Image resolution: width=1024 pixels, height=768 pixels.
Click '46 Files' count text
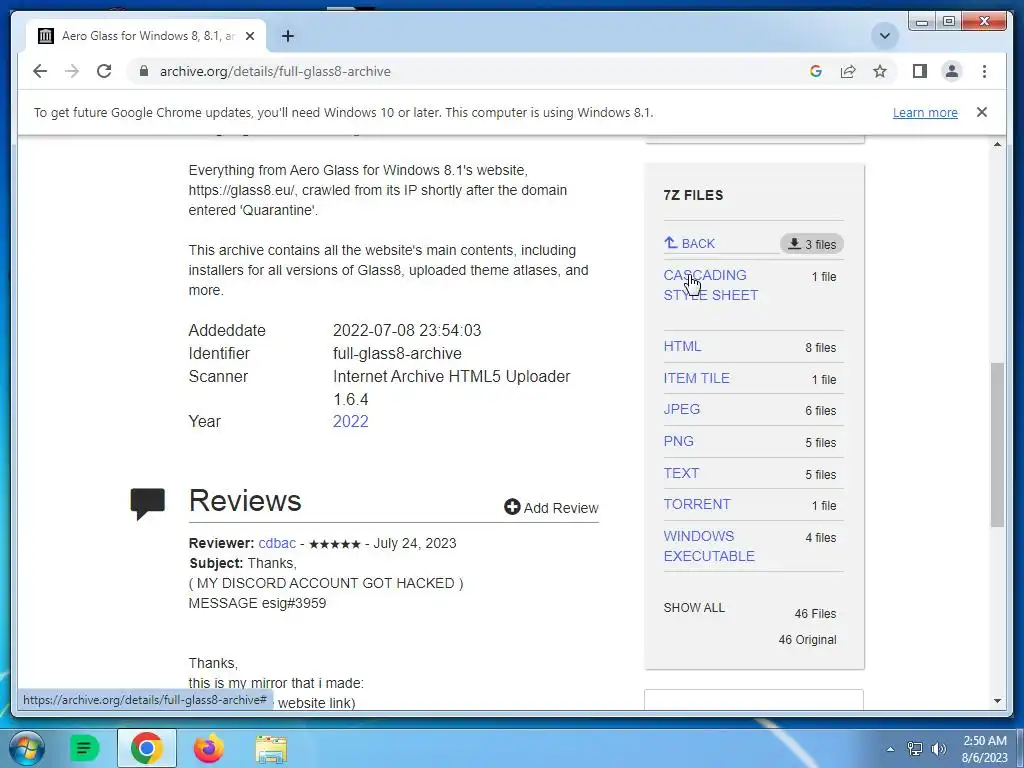815,614
